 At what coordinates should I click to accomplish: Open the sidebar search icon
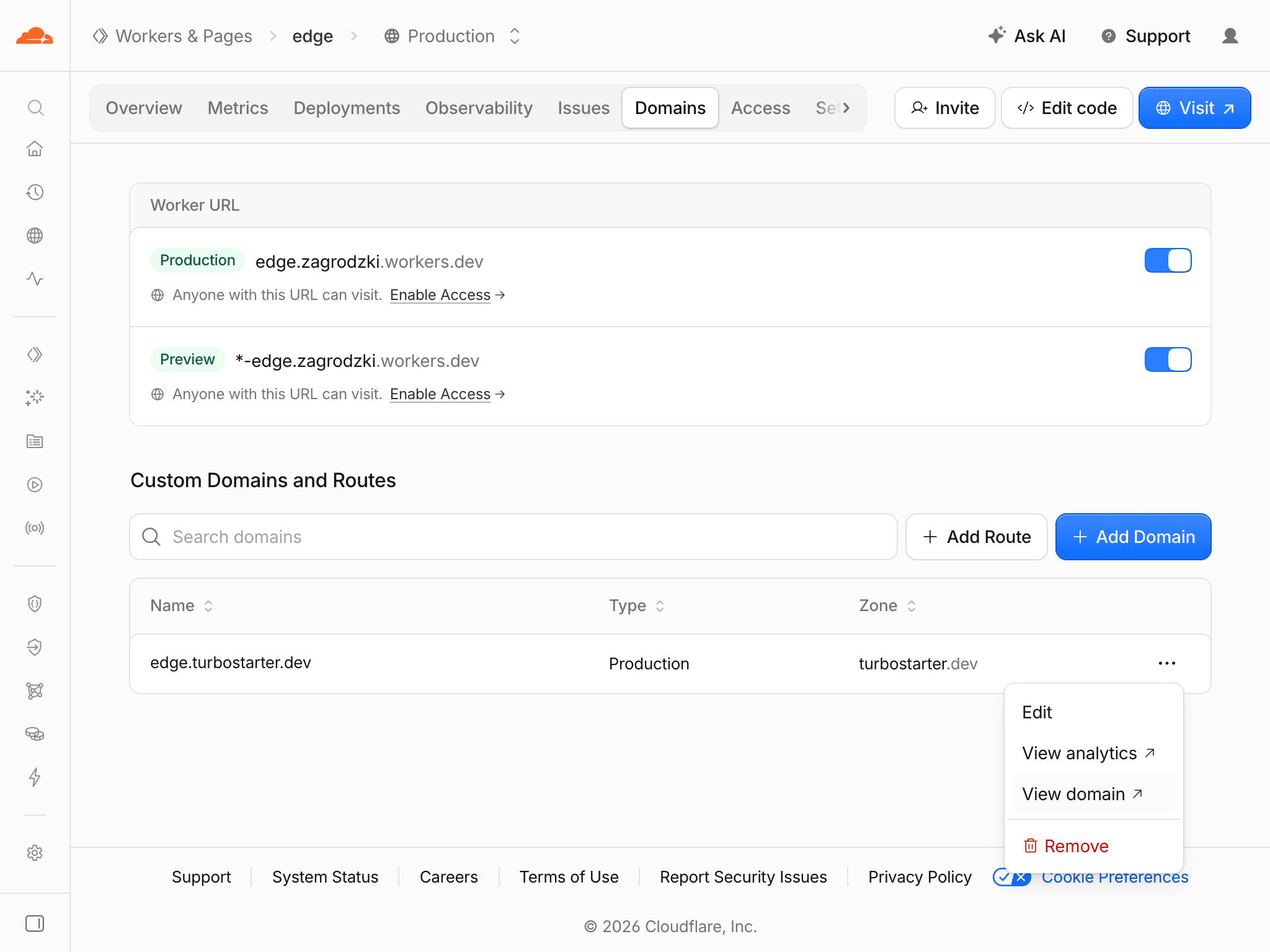tap(35, 108)
